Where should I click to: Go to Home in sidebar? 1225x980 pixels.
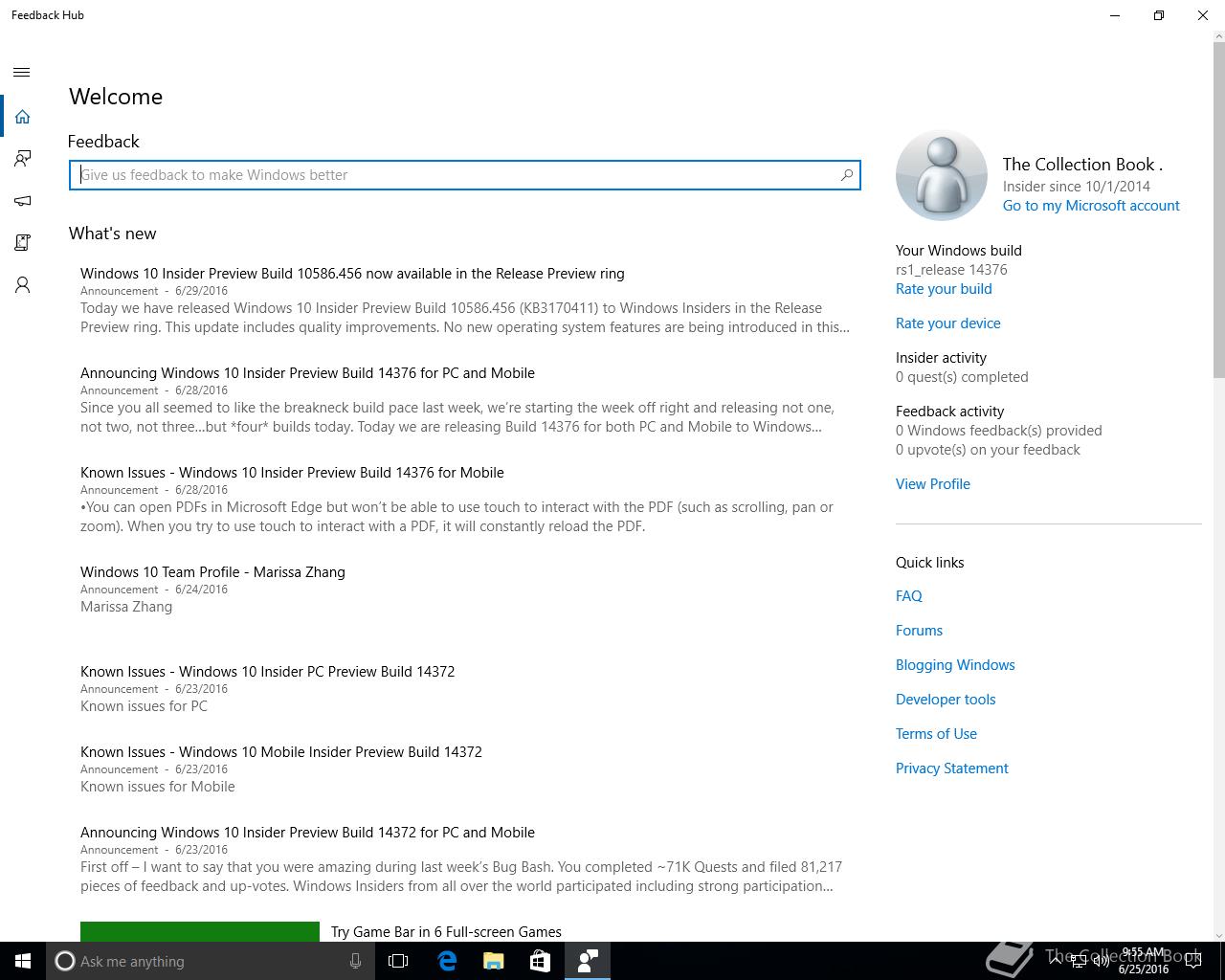pyautogui.click(x=22, y=117)
